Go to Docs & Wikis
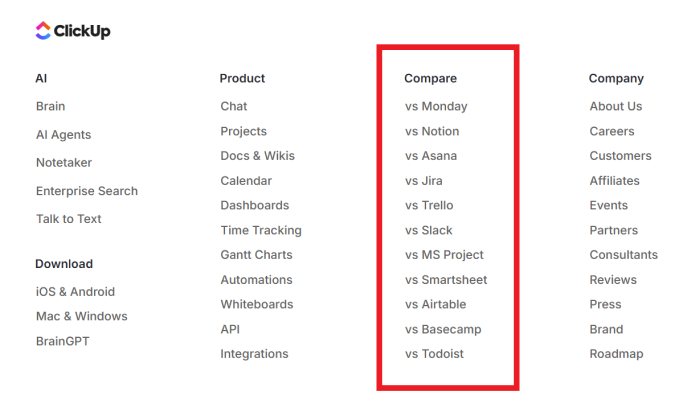Screen dimensions: 675x400 (257, 156)
